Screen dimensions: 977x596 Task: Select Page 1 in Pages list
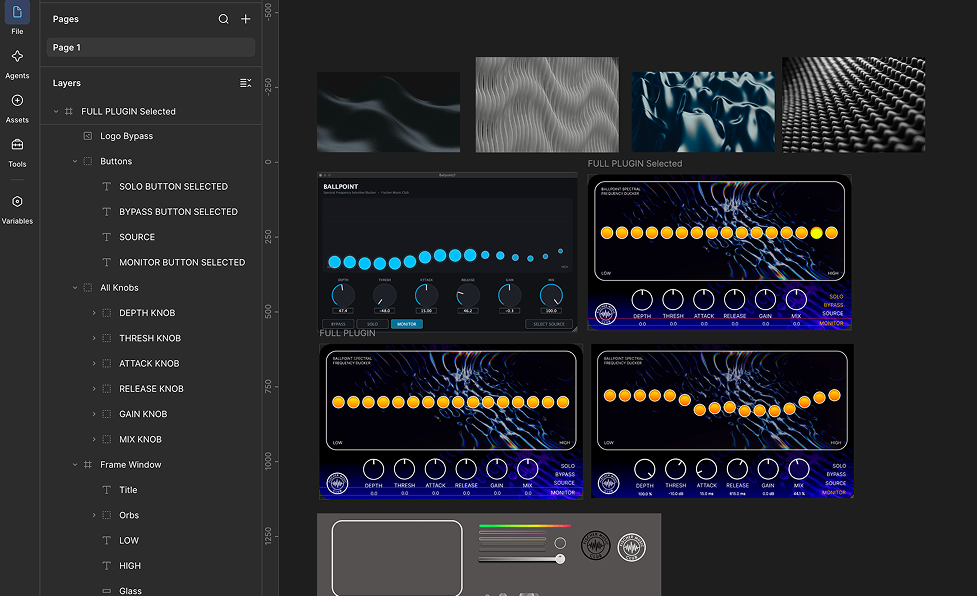coord(151,47)
